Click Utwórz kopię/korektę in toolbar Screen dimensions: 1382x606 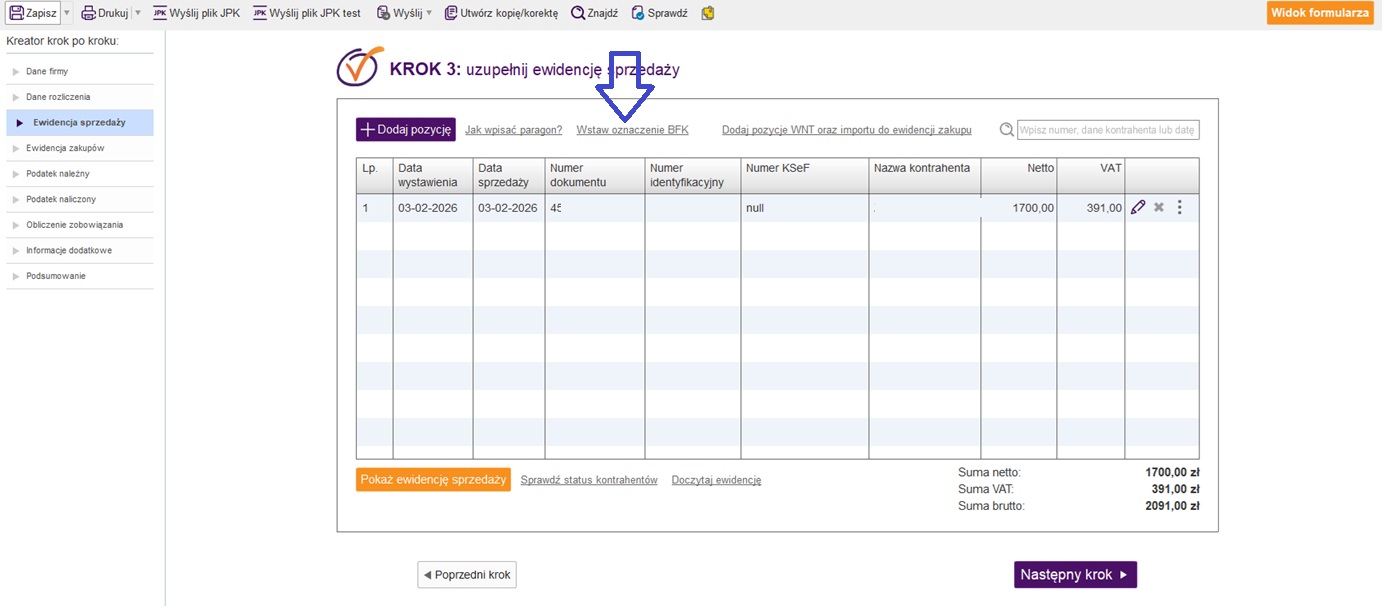(501, 13)
